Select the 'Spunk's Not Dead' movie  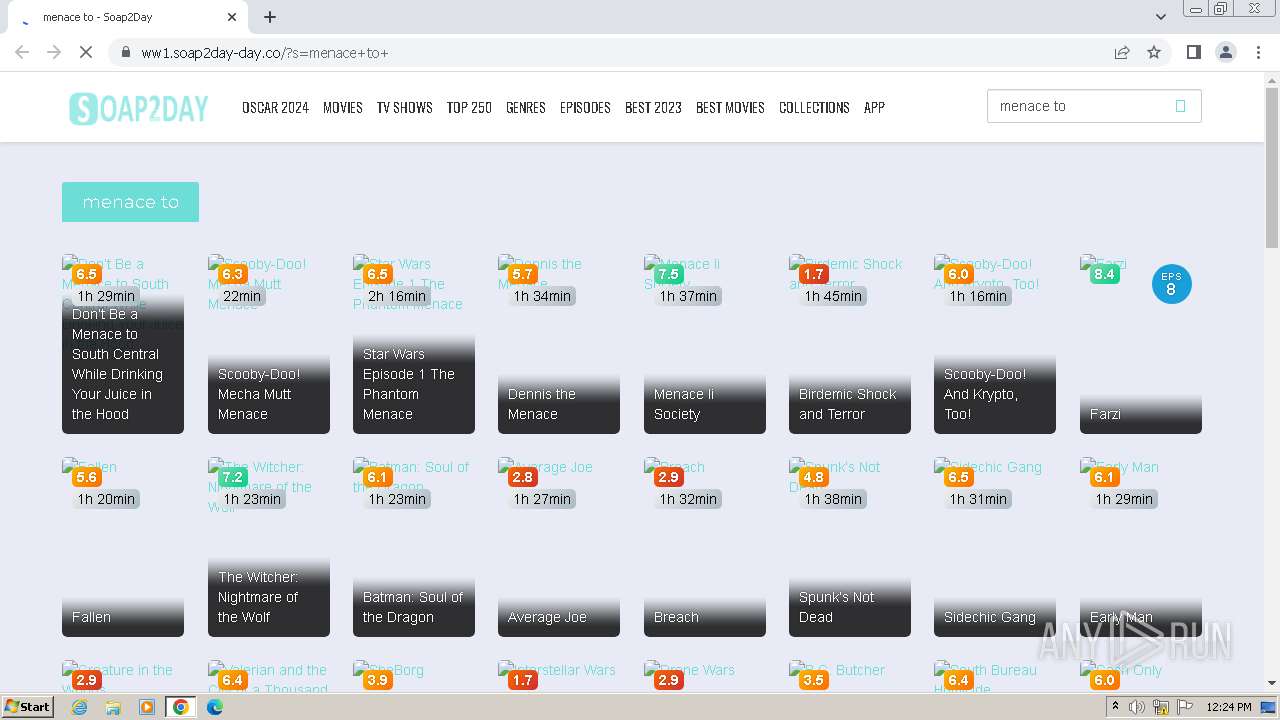[x=850, y=547]
